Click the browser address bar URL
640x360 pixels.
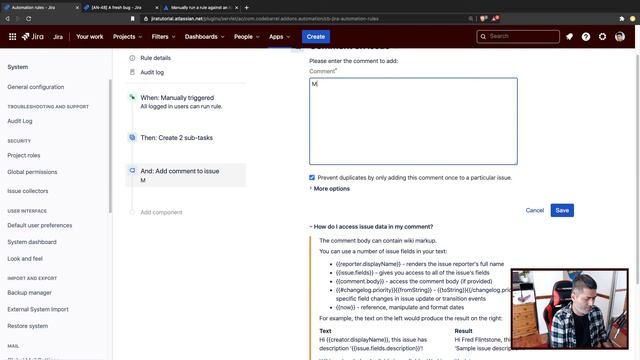(264, 19)
